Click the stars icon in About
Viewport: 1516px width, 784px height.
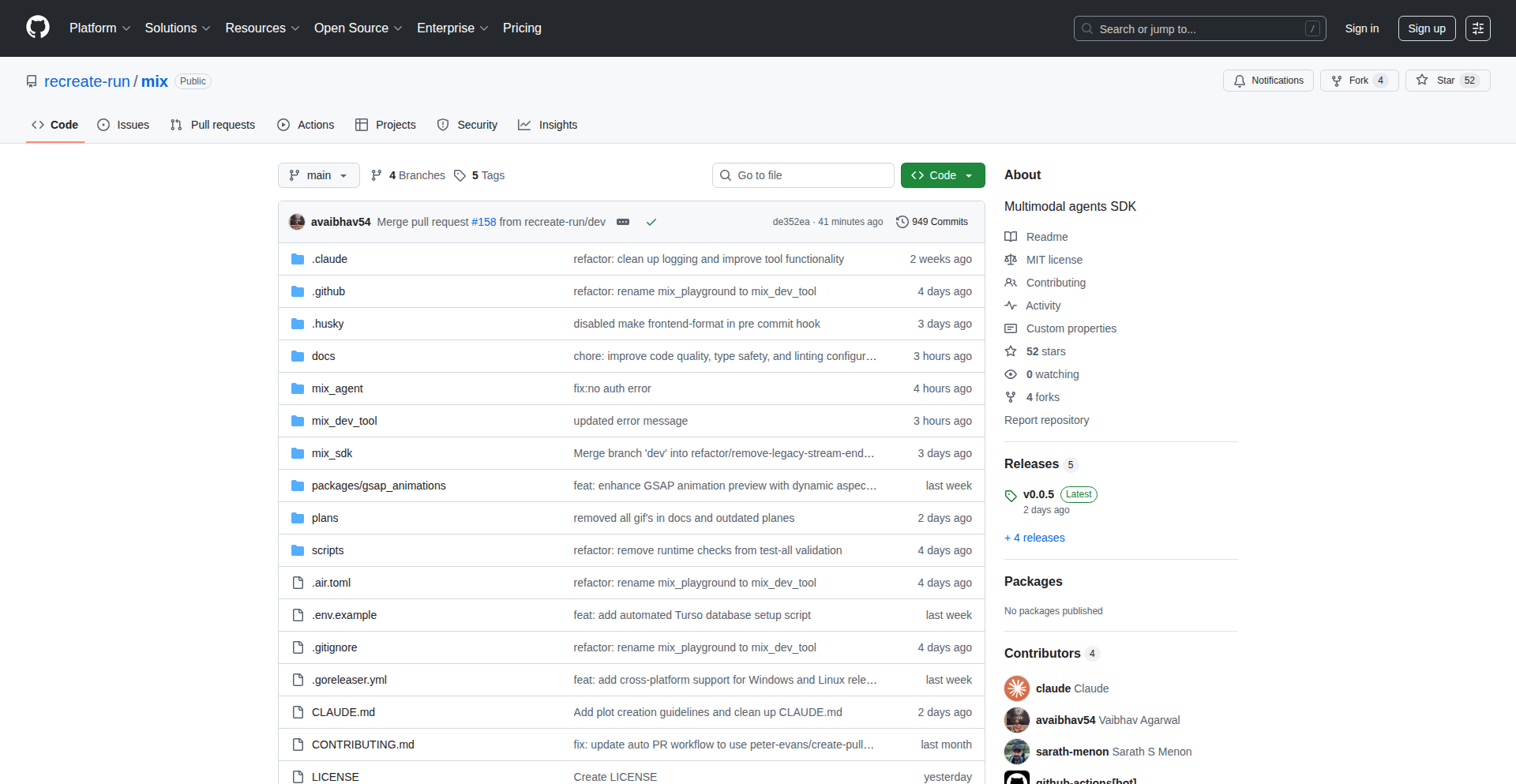pyautogui.click(x=1011, y=351)
